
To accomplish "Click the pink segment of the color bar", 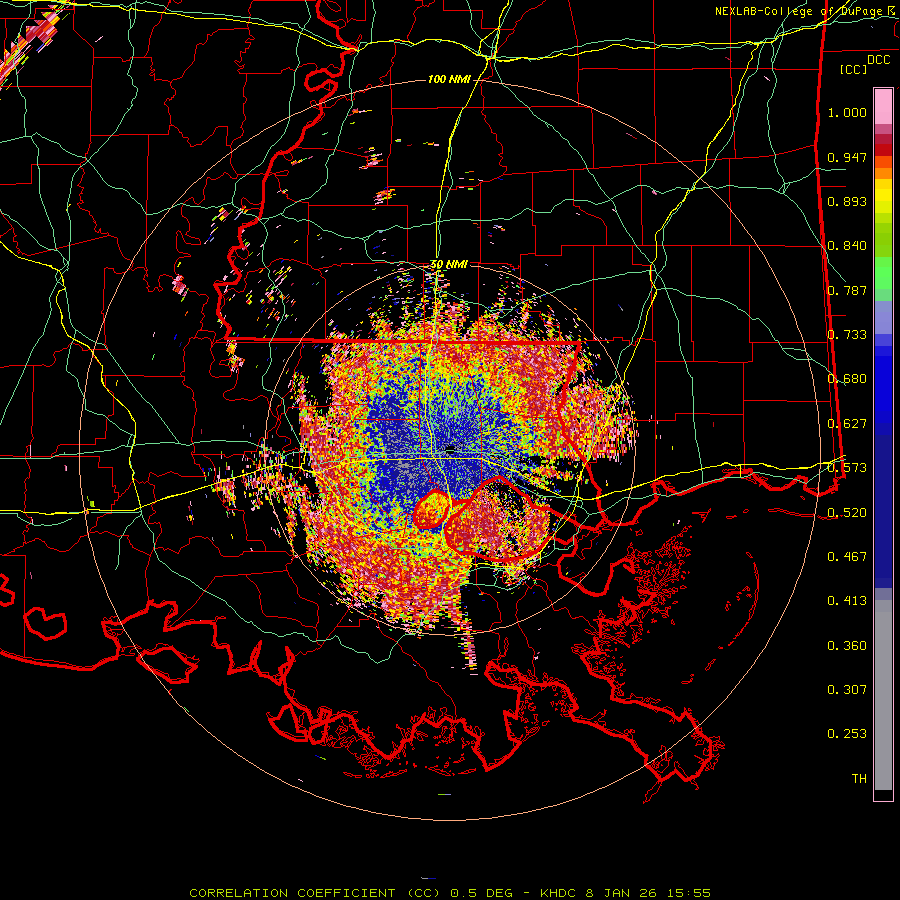I will point(883,106).
